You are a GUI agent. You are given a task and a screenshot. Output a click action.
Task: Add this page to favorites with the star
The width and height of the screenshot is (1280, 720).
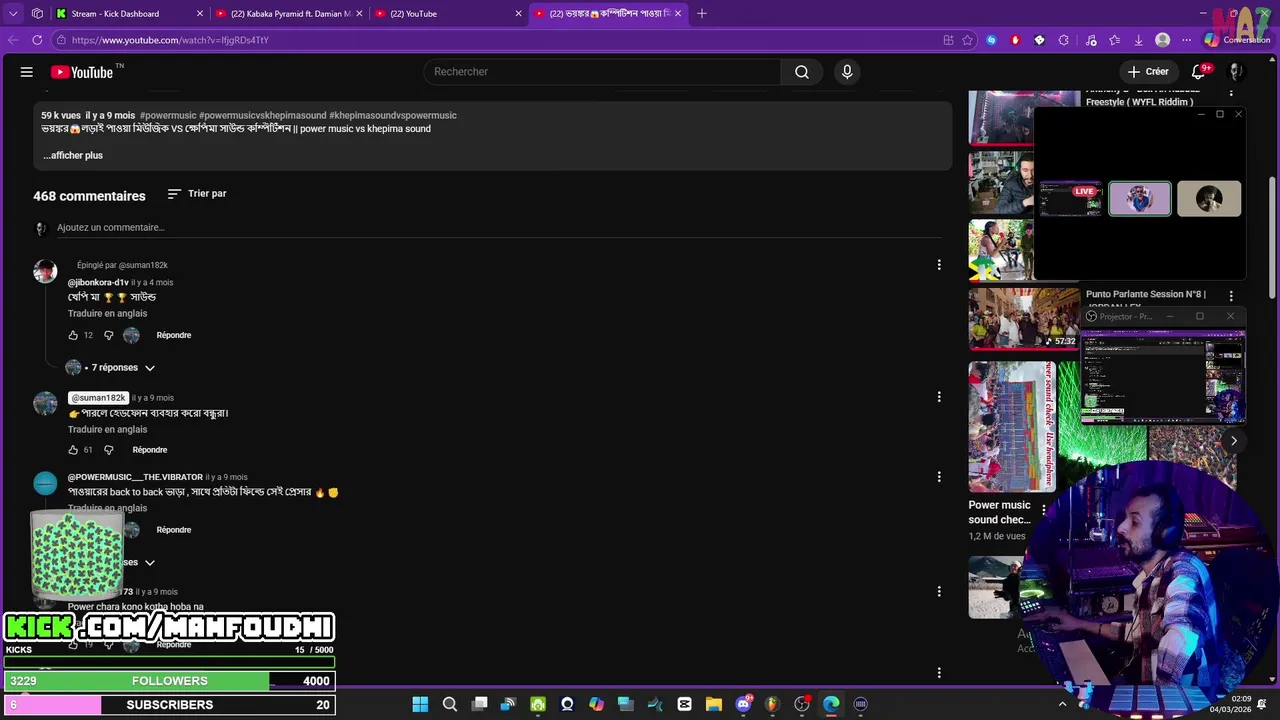[967, 40]
